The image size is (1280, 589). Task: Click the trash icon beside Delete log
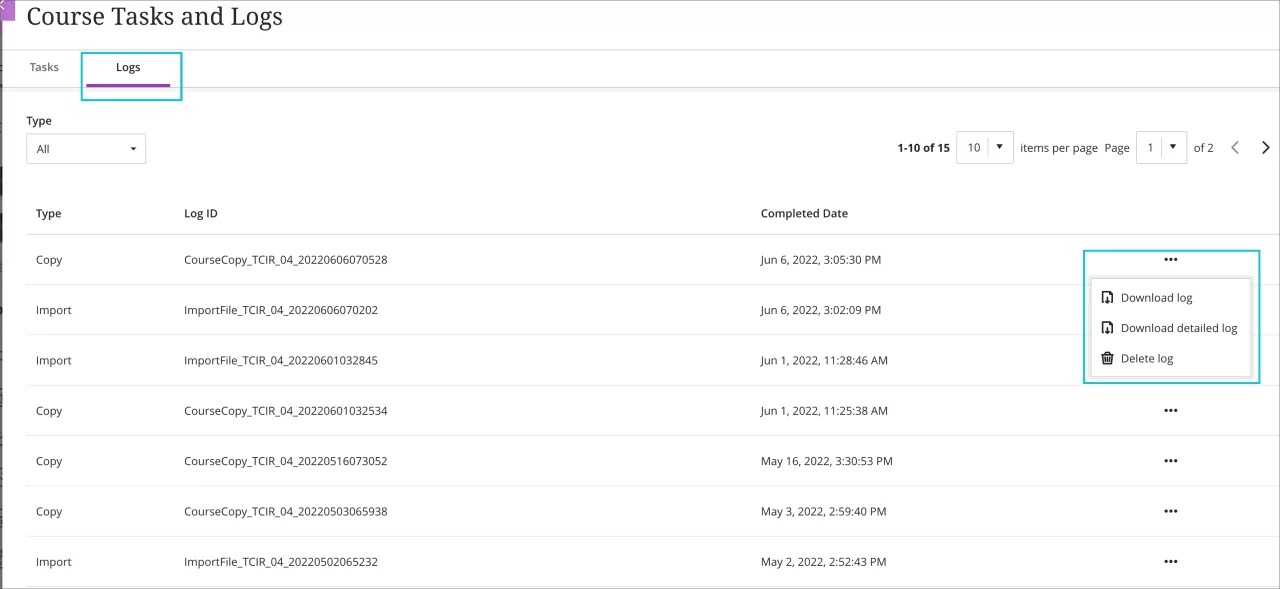1108,357
